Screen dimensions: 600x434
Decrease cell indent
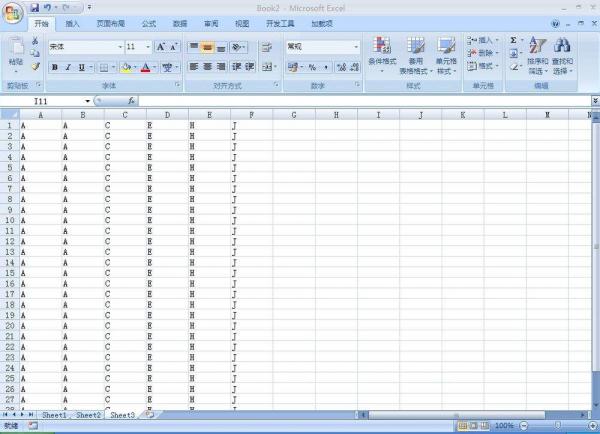click(x=236, y=67)
